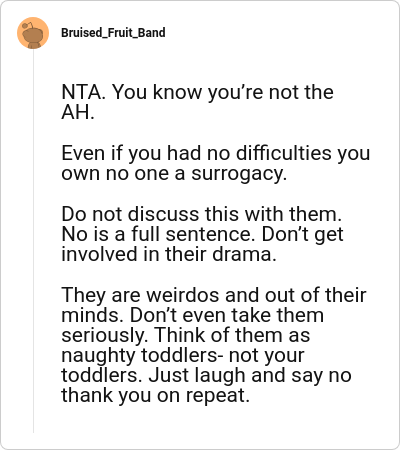Image resolution: width=400 pixels, height=450 pixels.
Task: Click the word "surrogacy." in the comment
Action: coord(239,174)
